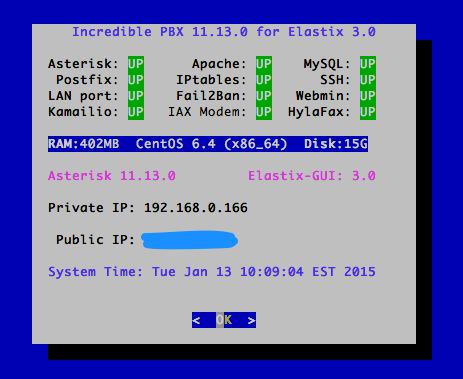463x379 pixels.
Task: Click the 'CentOS 6.4 (x86_64)' text
Action: (211, 144)
